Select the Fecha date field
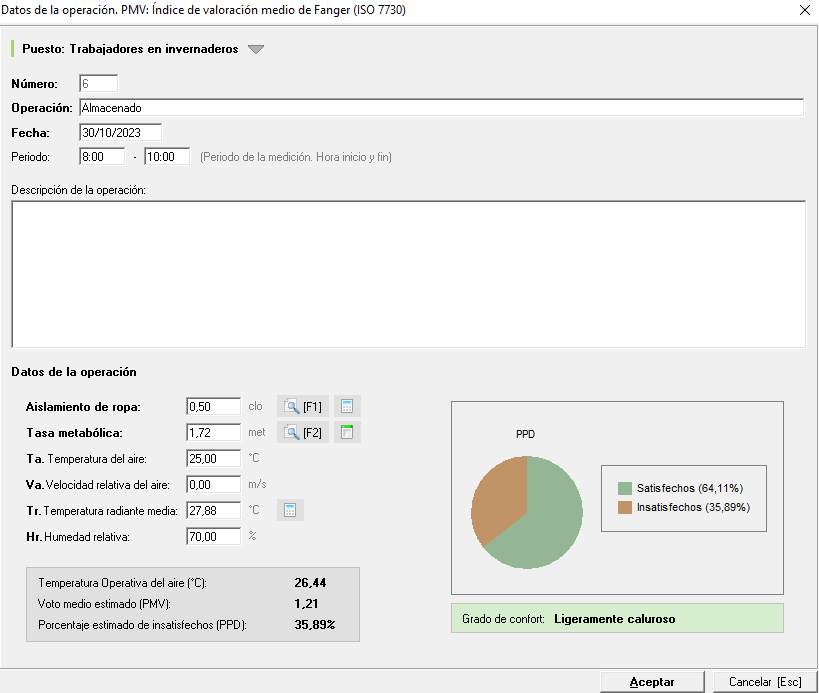 (120, 132)
